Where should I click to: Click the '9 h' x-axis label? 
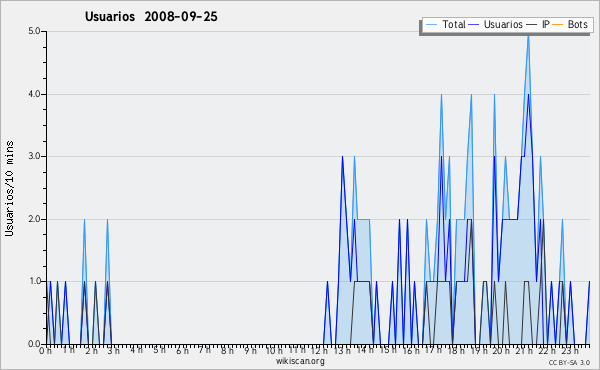pyautogui.click(x=250, y=351)
